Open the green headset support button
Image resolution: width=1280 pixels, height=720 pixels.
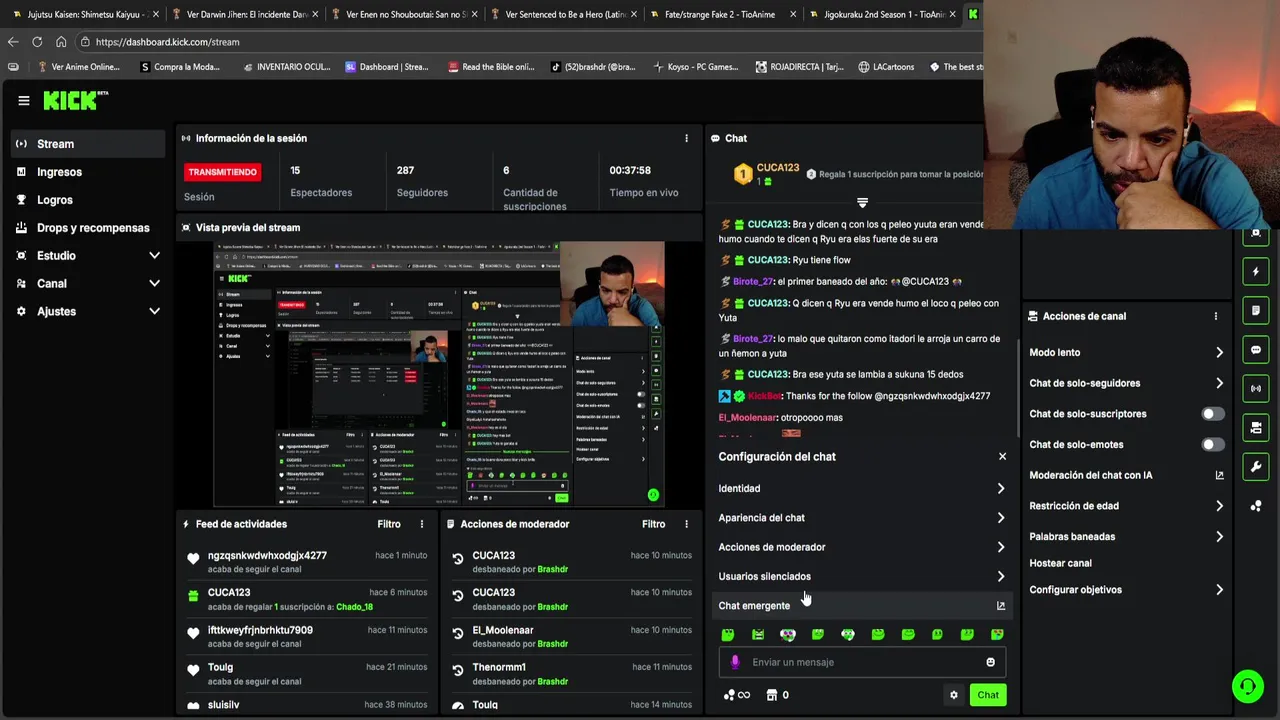pyautogui.click(x=1247, y=687)
